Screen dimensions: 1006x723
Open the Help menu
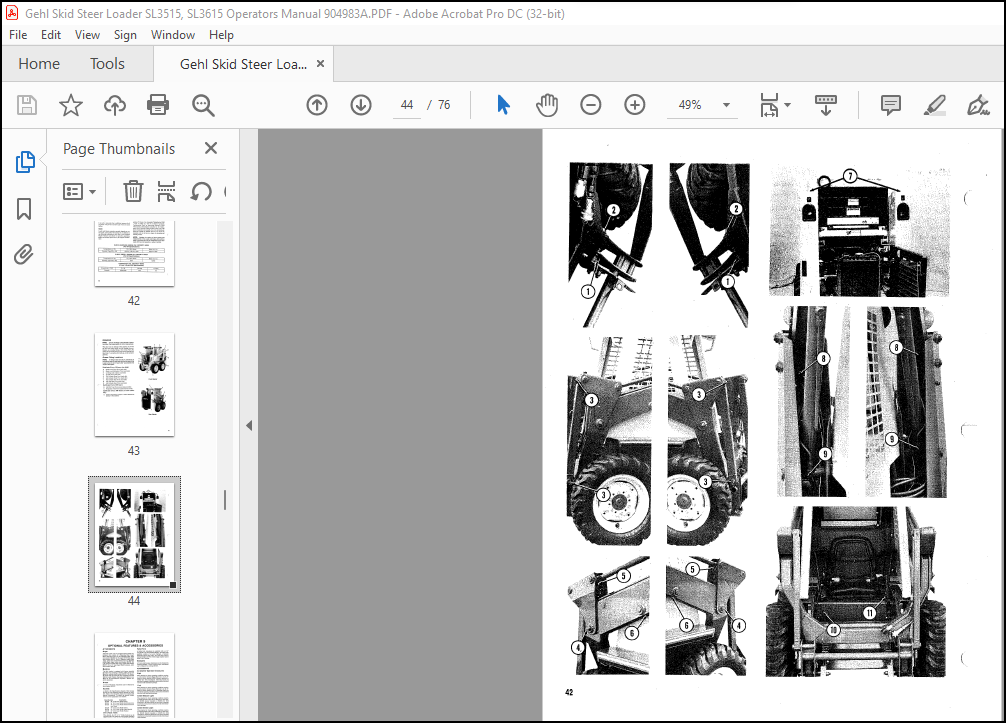221,35
